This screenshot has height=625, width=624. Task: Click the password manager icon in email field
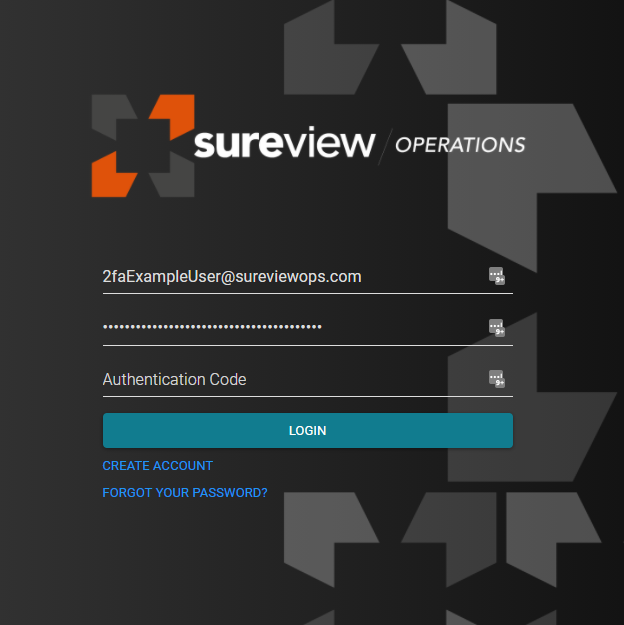pos(497,276)
